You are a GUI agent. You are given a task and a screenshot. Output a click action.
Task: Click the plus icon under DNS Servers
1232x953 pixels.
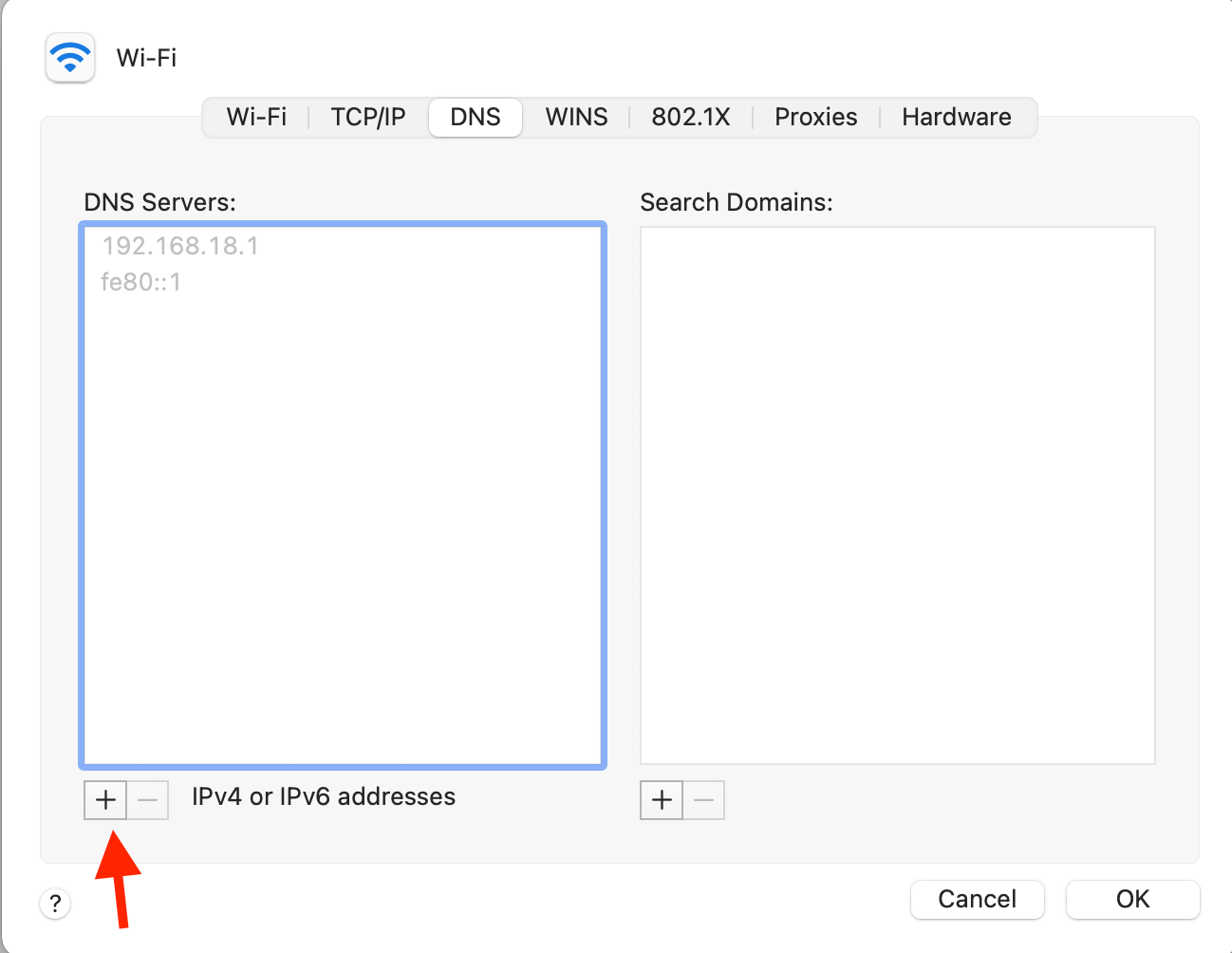point(104,799)
